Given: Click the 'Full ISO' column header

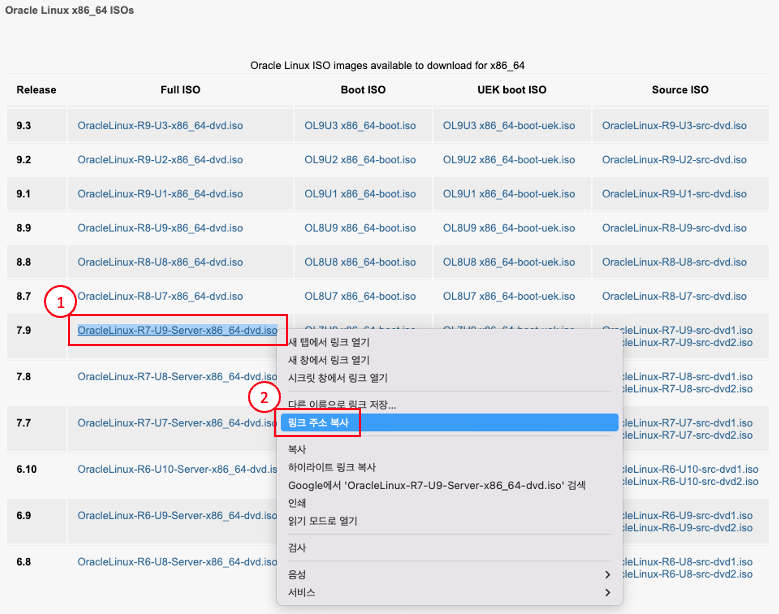Looking at the screenshot, I should (180, 90).
